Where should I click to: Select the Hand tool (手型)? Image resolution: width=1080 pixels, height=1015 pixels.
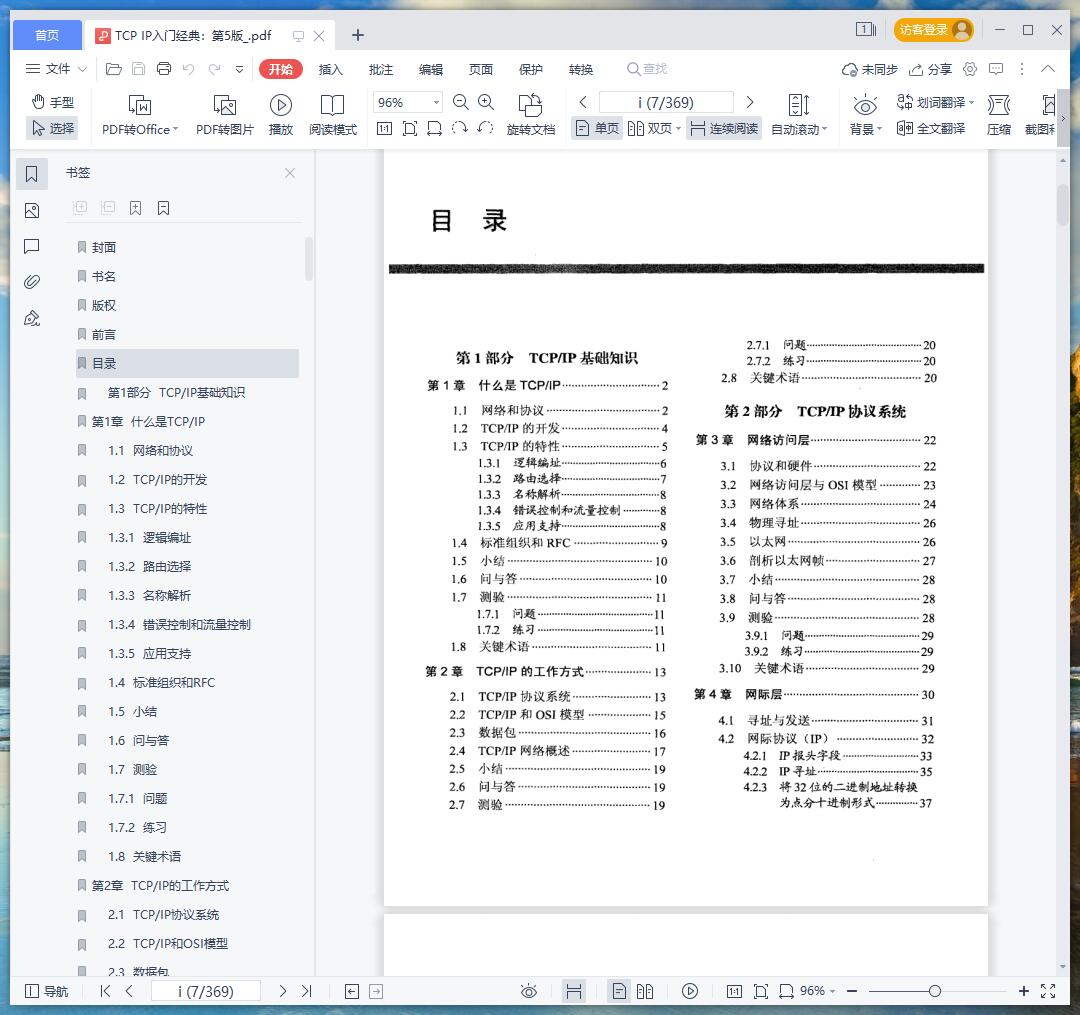click(x=52, y=103)
